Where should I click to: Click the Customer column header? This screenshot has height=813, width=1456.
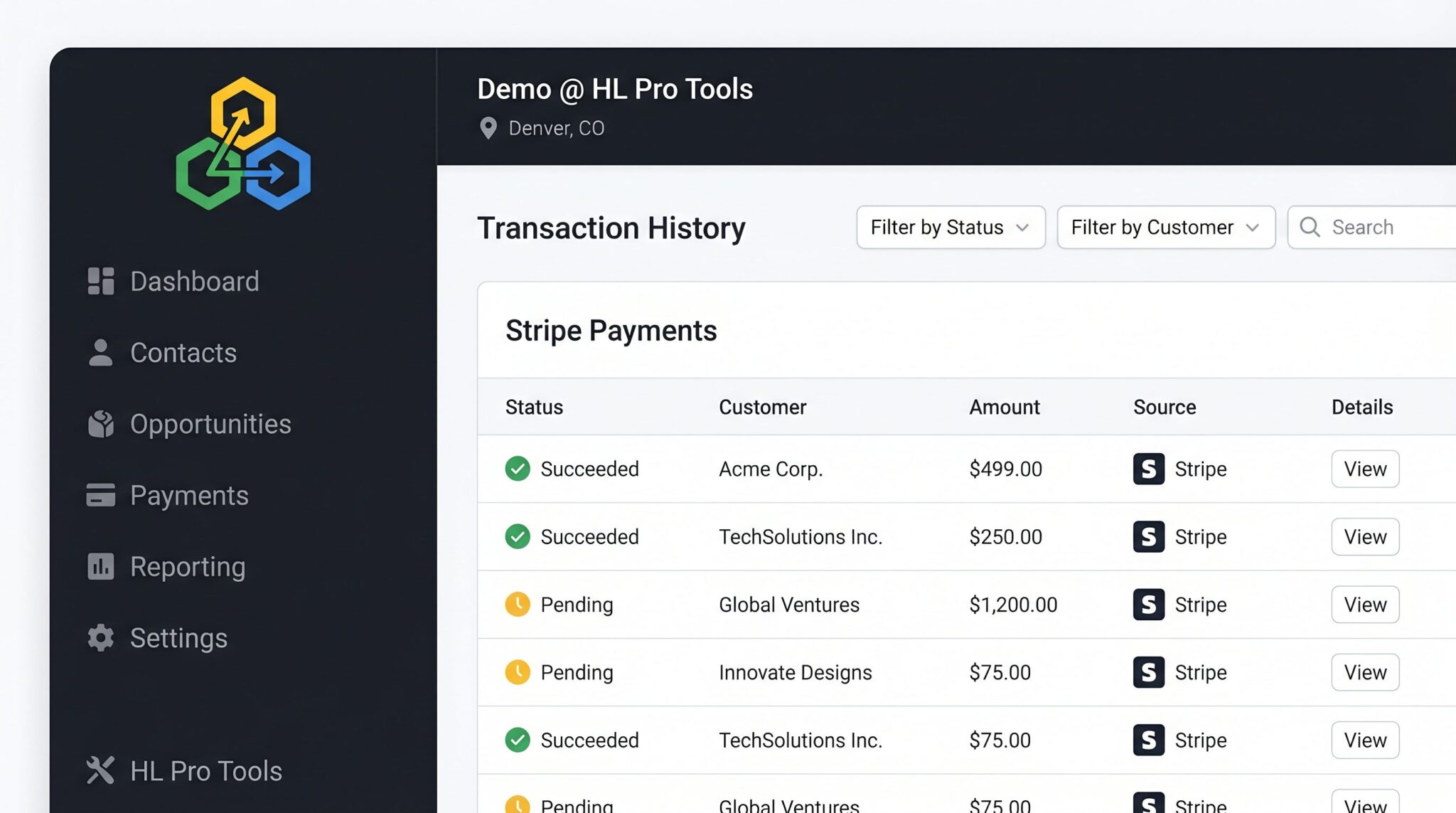pos(762,407)
